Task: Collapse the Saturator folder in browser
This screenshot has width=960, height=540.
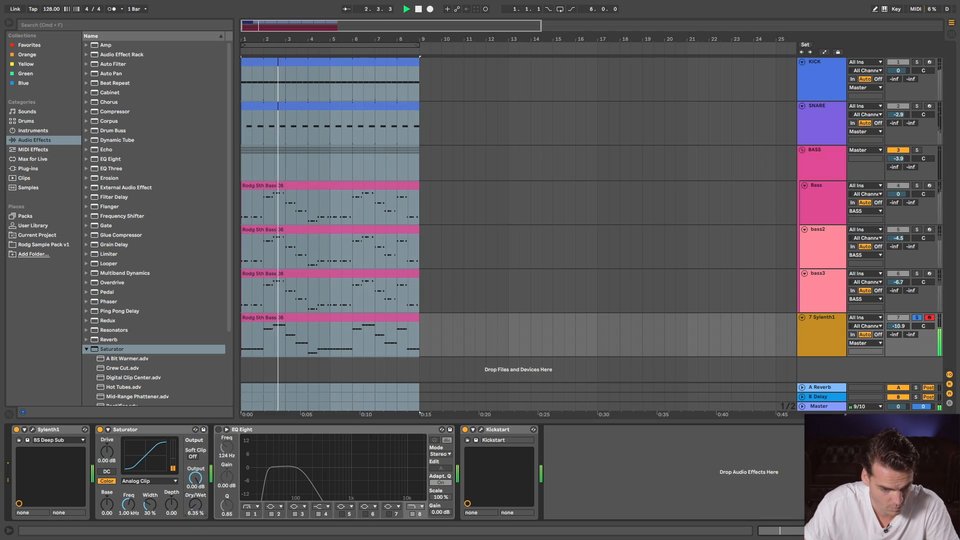Action: pyautogui.click(x=86, y=349)
